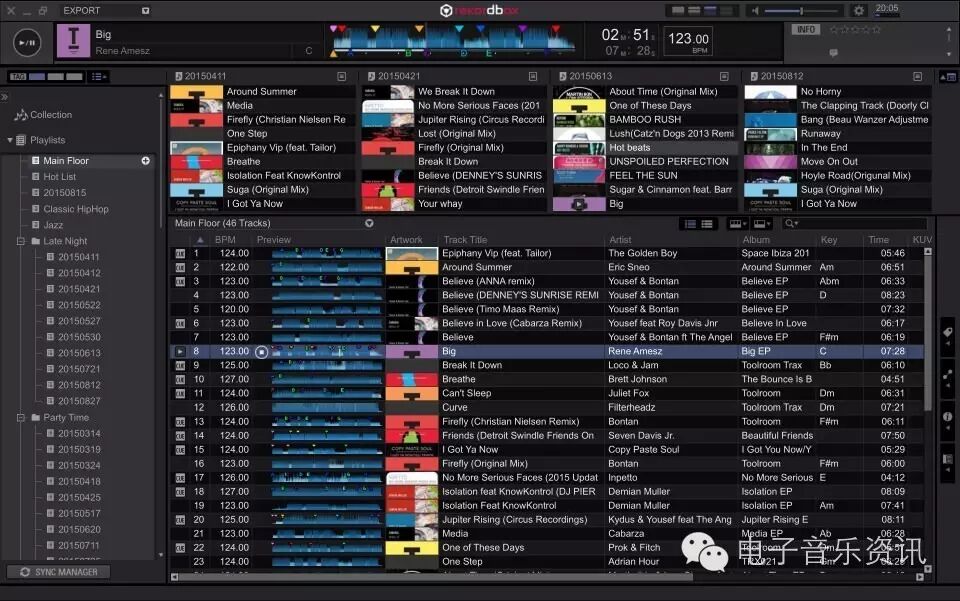The image size is (960, 601).
Task: Click the preview waveform of Around Summer
Action: click(x=326, y=267)
